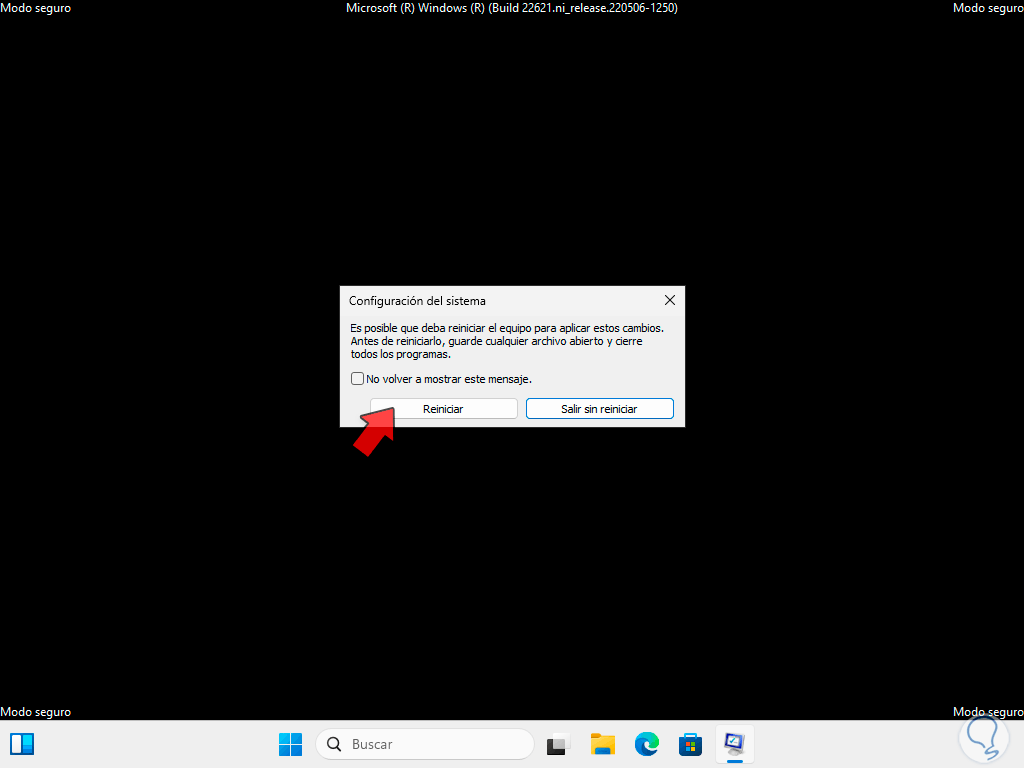Open the Start menu

tap(290, 744)
